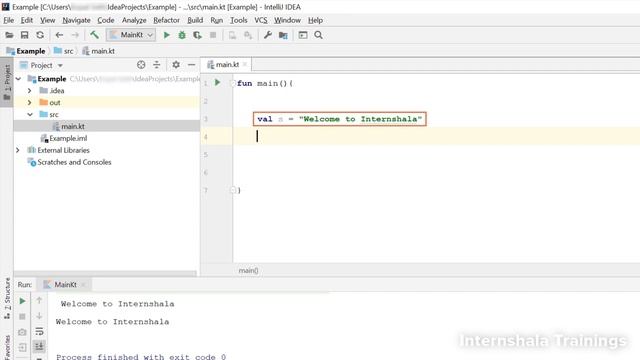Expand the .idea folder
Image resolution: width=640 pixels, height=360 pixels.
29,91
